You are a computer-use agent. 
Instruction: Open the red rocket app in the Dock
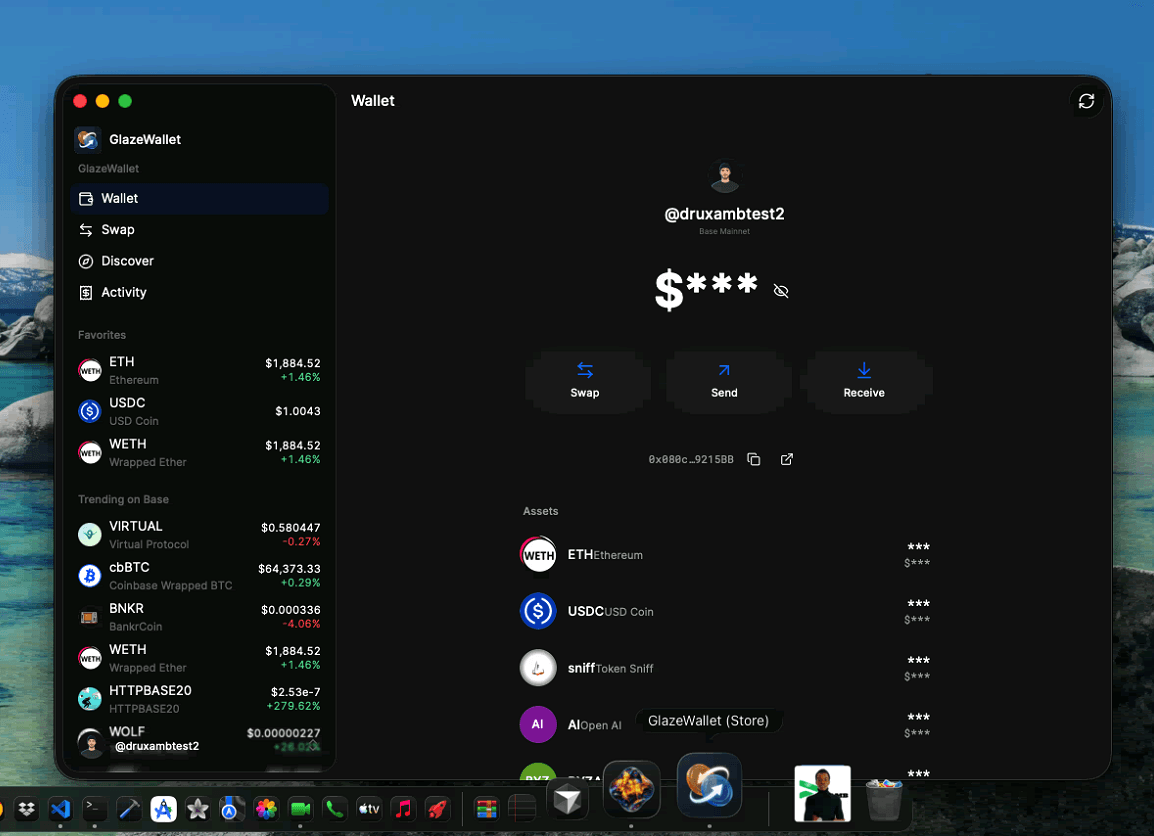click(x=438, y=810)
